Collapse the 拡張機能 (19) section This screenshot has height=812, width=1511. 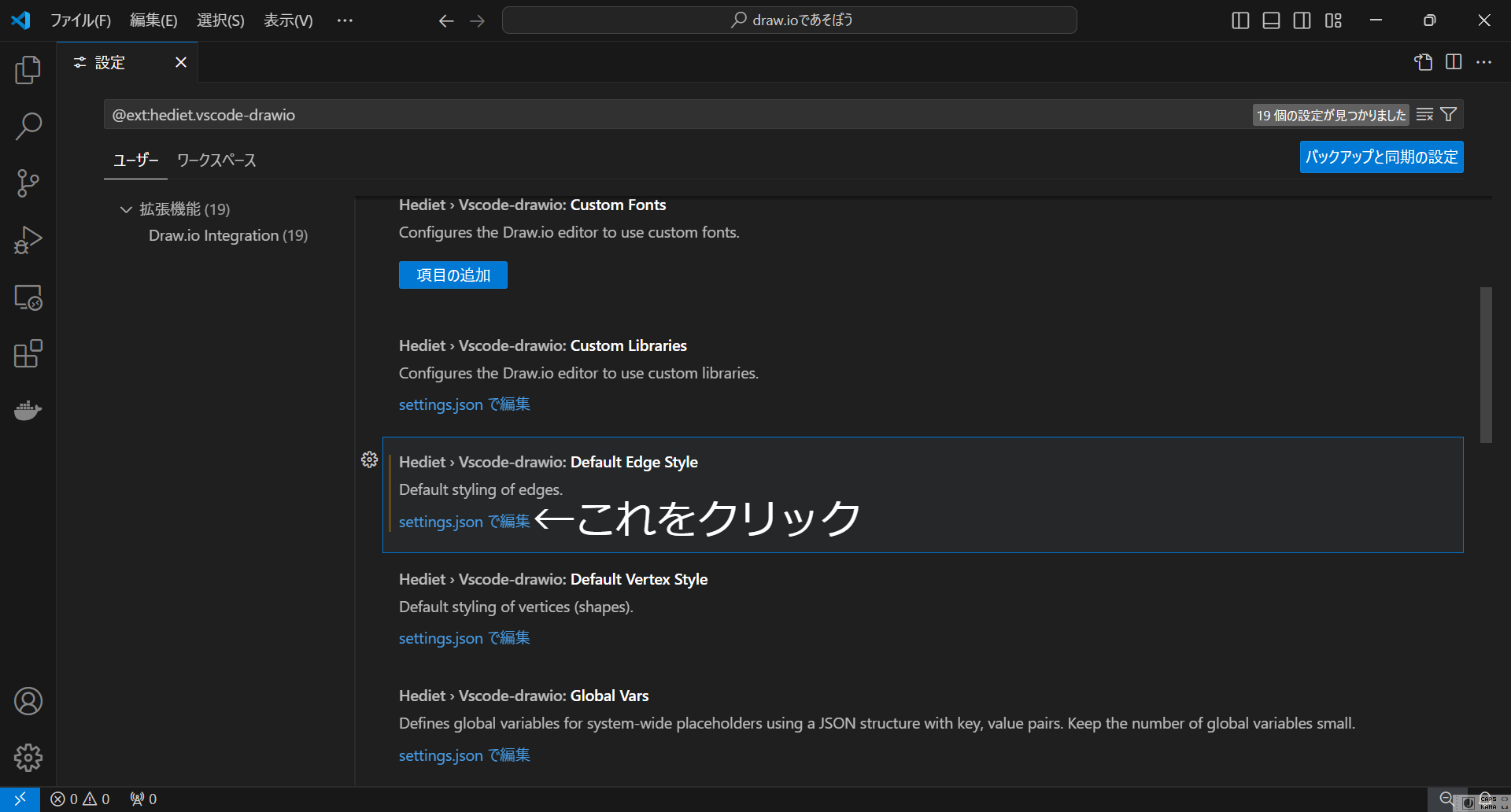[126, 209]
